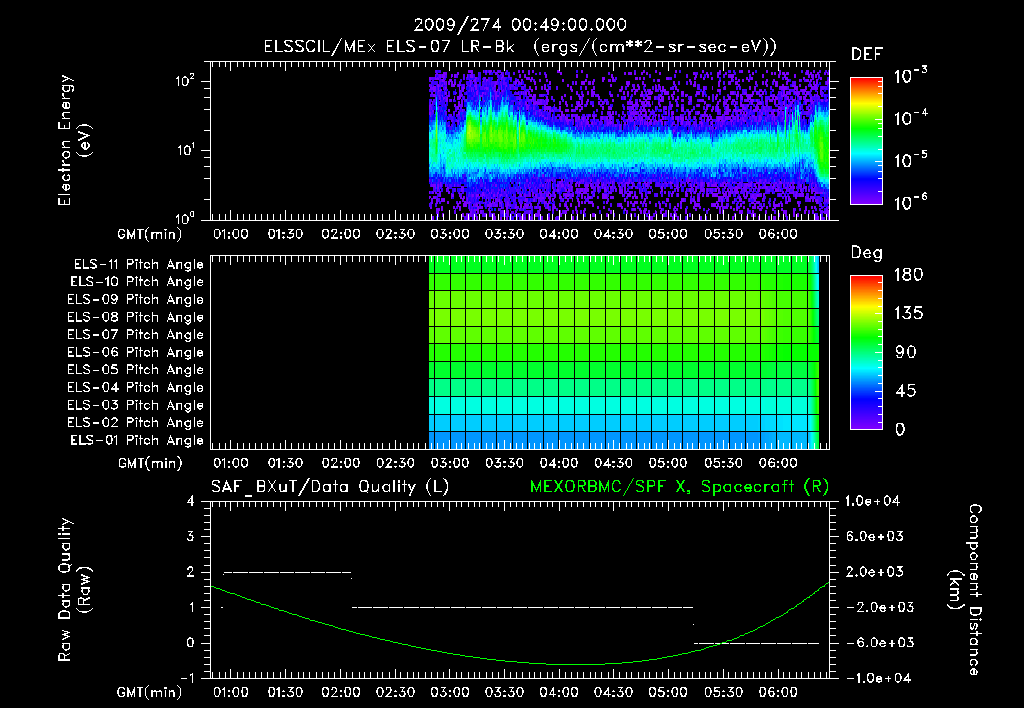Click the ELS-02 Pitch Angle row label
The image size is (1024, 708).
coord(136,423)
